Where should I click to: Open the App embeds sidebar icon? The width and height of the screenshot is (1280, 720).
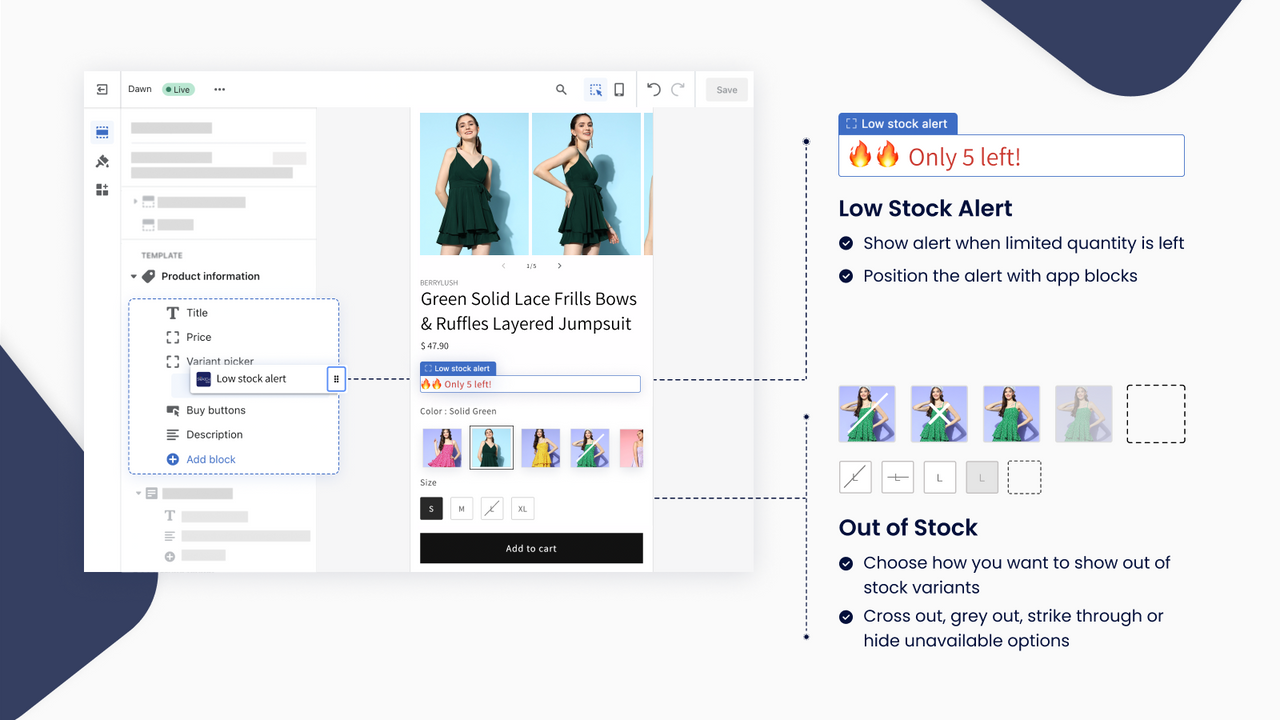click(102, 189)
